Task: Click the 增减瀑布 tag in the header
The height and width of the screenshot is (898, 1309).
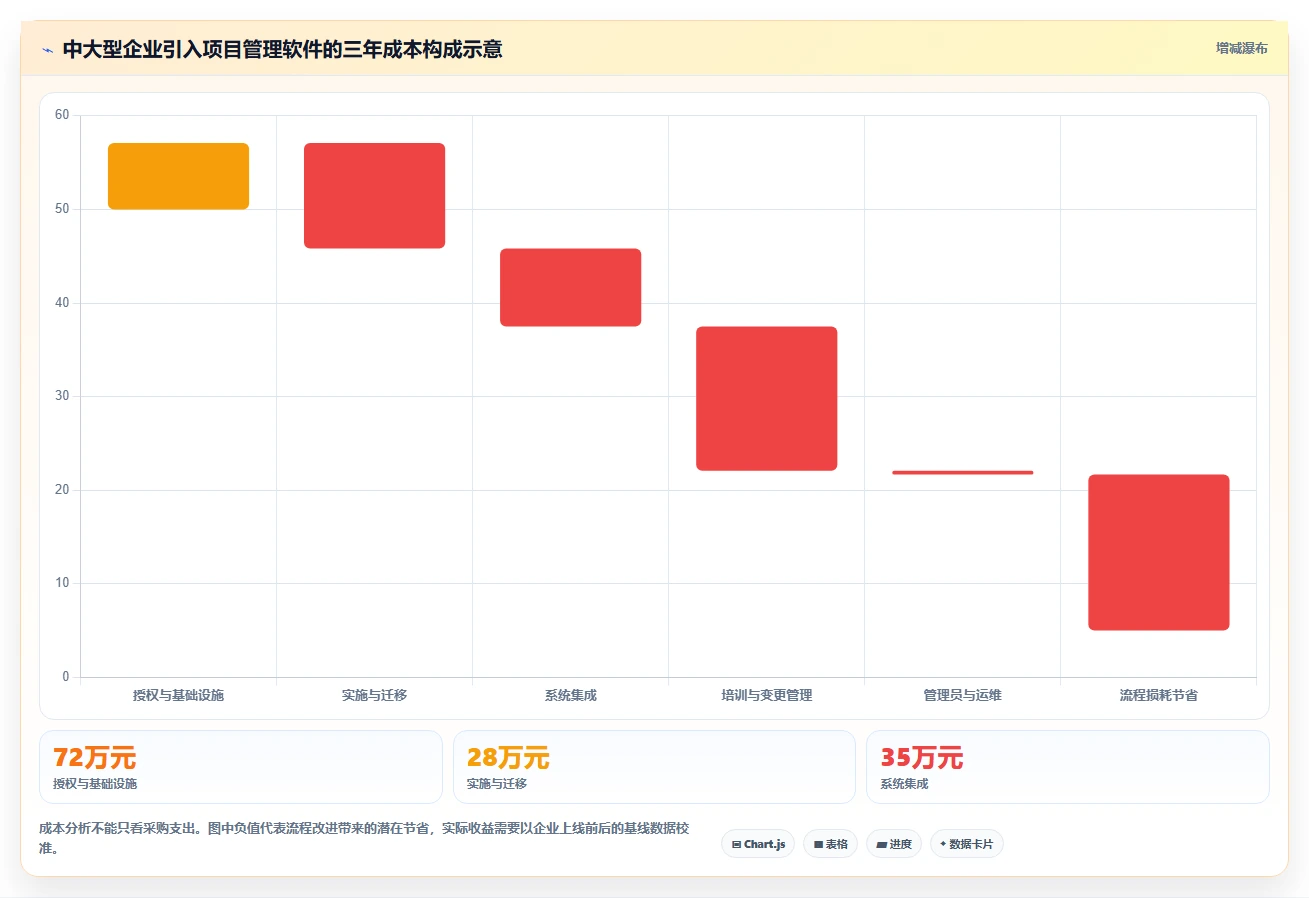Action: (1241, 48)
